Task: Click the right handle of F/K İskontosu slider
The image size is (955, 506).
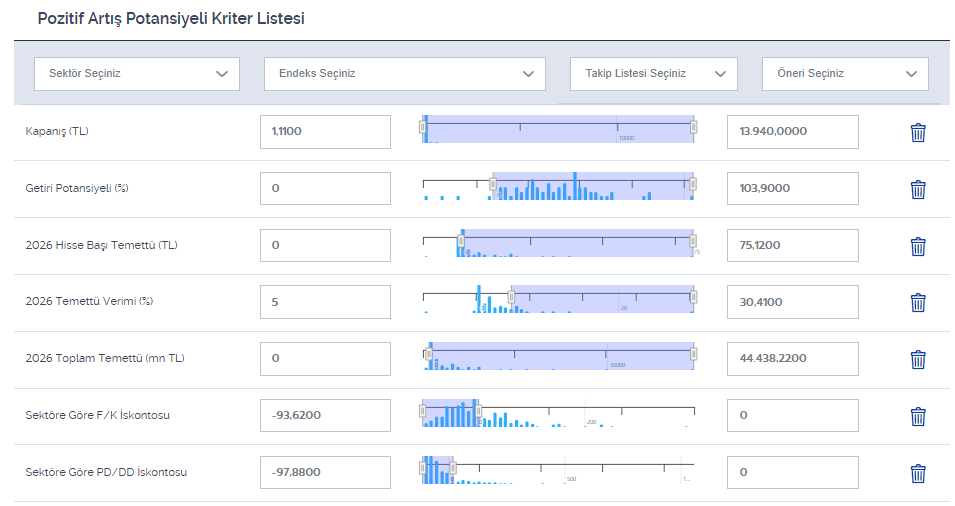Action: (478, 411)
